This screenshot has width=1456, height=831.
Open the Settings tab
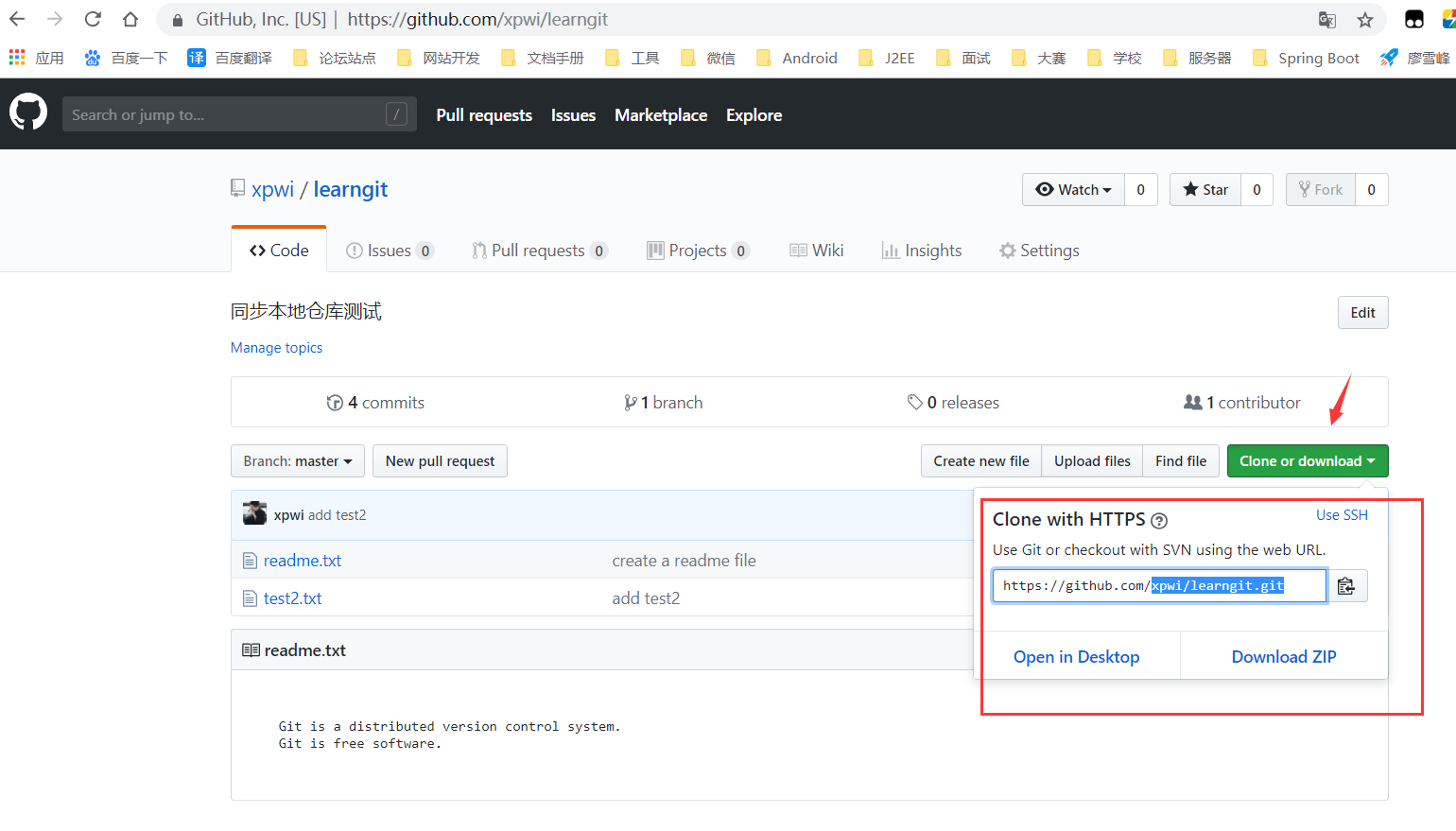[x=1039, y=250]
